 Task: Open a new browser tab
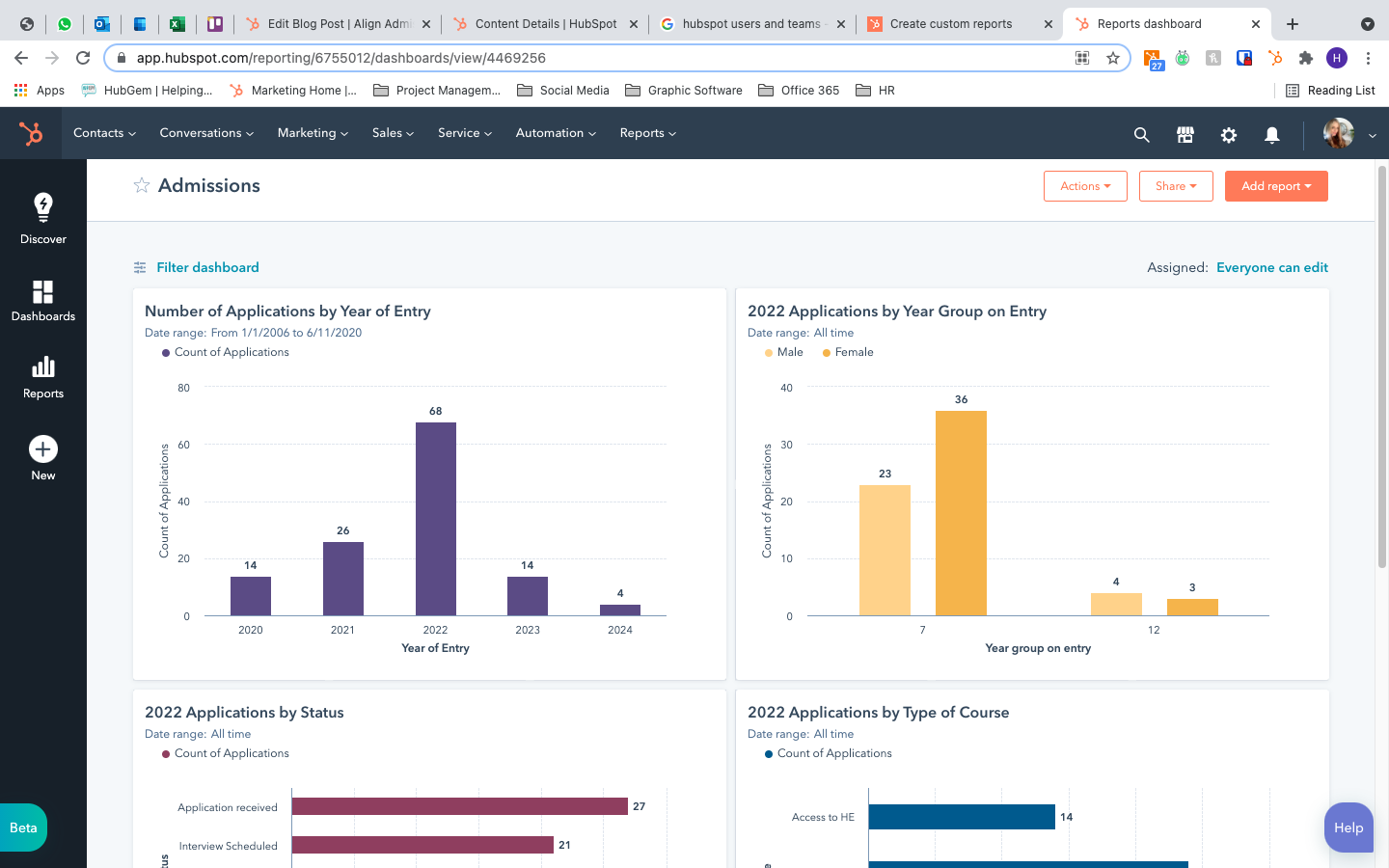point(1293,24)
